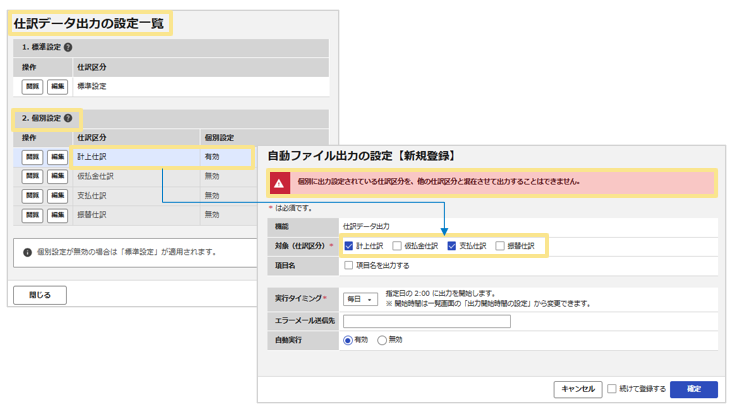730x410 pixels.
Task: Open the 毎日 timing dropdown
Action: [360, 299]
